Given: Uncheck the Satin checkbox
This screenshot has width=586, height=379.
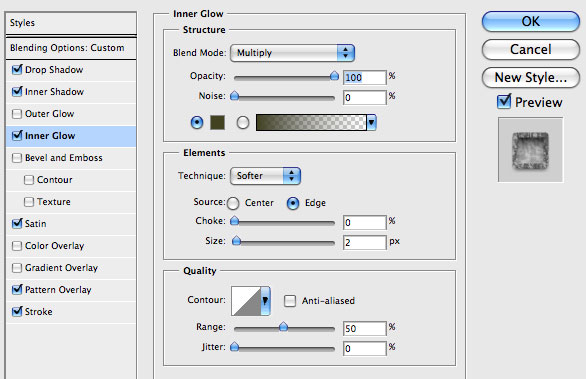Looking at the screenshot, I should coord(17,224).
